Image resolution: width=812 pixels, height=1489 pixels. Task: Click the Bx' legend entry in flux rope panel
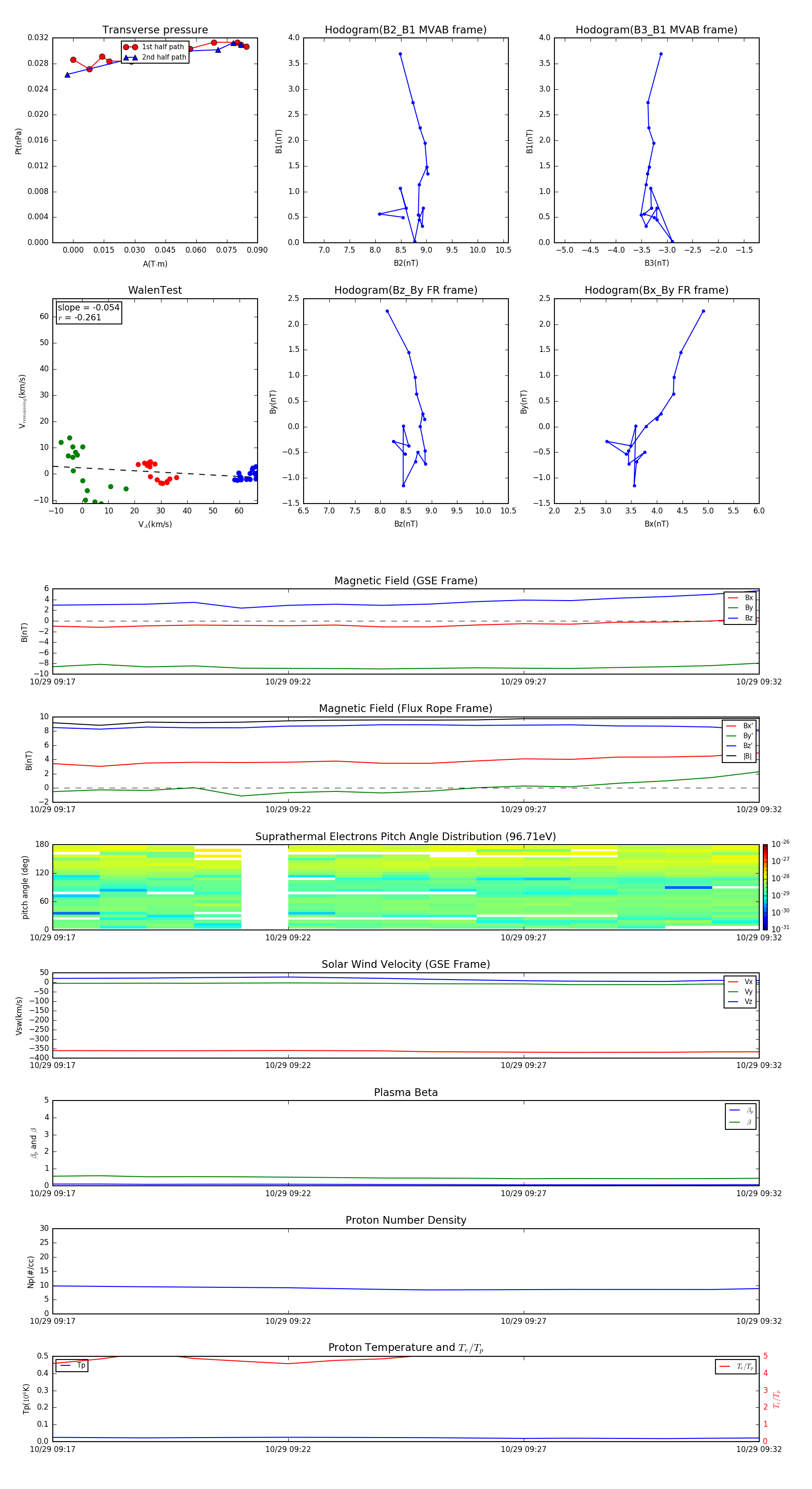pyautogui.click(x=740, y=726)
